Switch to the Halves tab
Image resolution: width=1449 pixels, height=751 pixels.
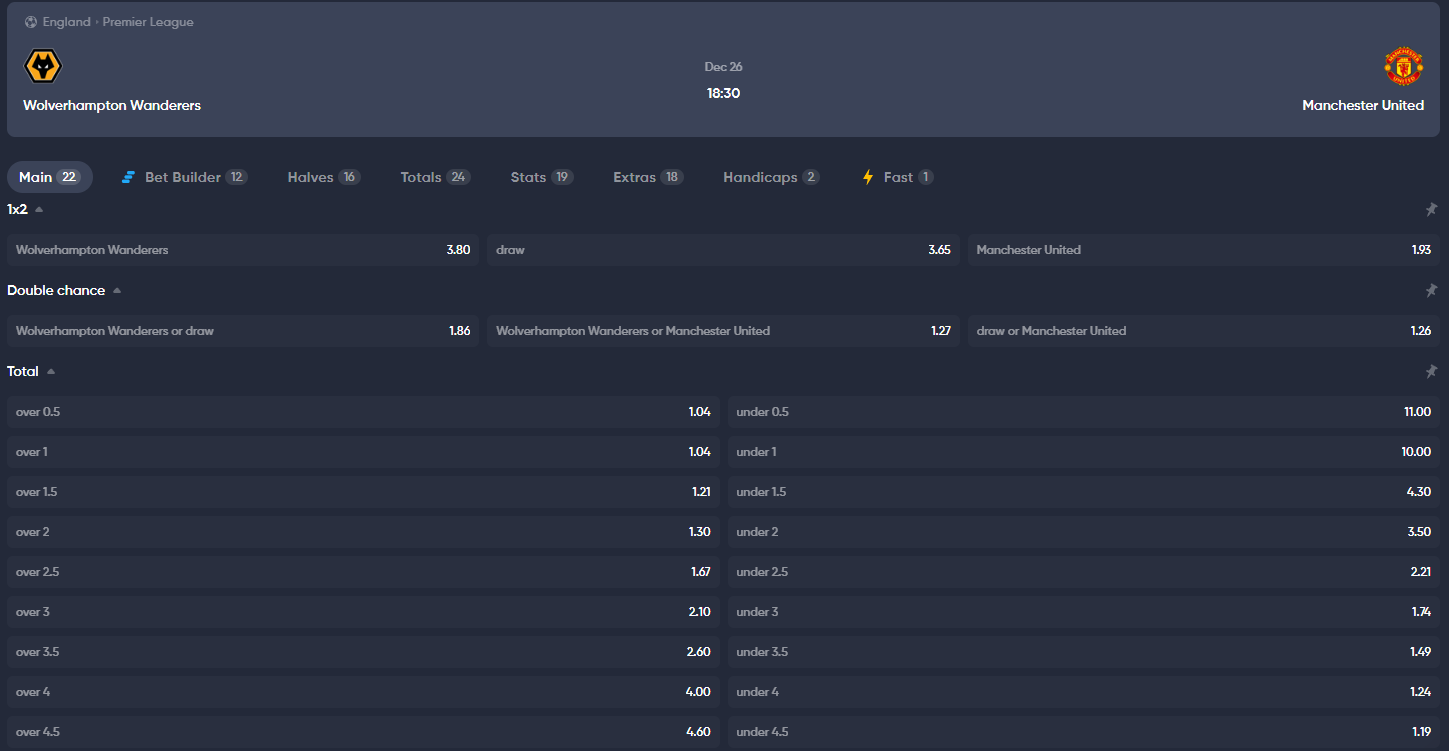[x=323, y=177]
